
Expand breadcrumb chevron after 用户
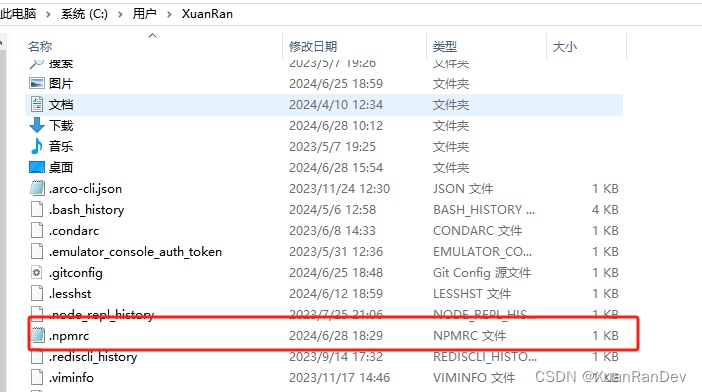(x=169, y=14)
